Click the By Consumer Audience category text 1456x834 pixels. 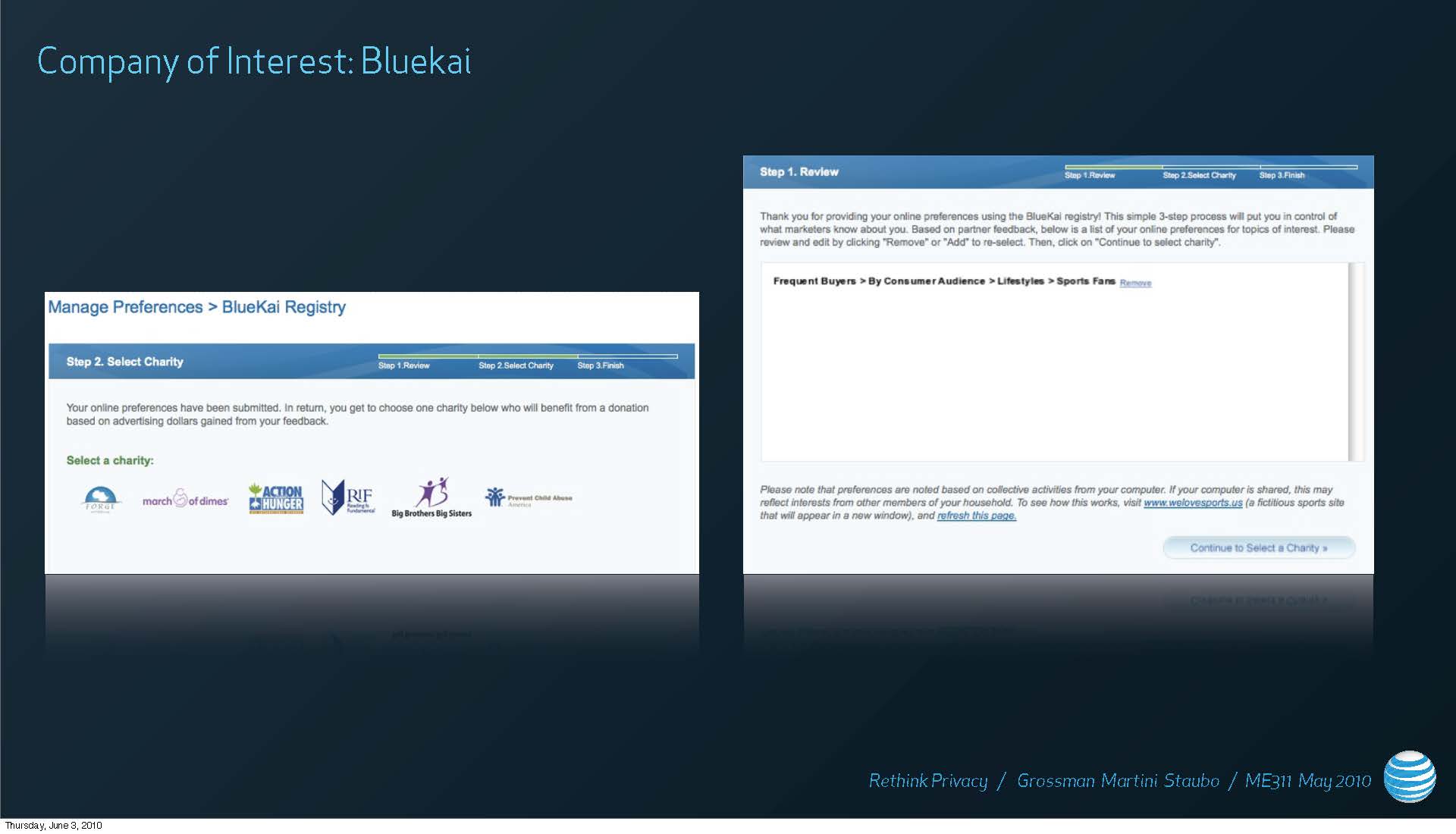click(926, 281)
